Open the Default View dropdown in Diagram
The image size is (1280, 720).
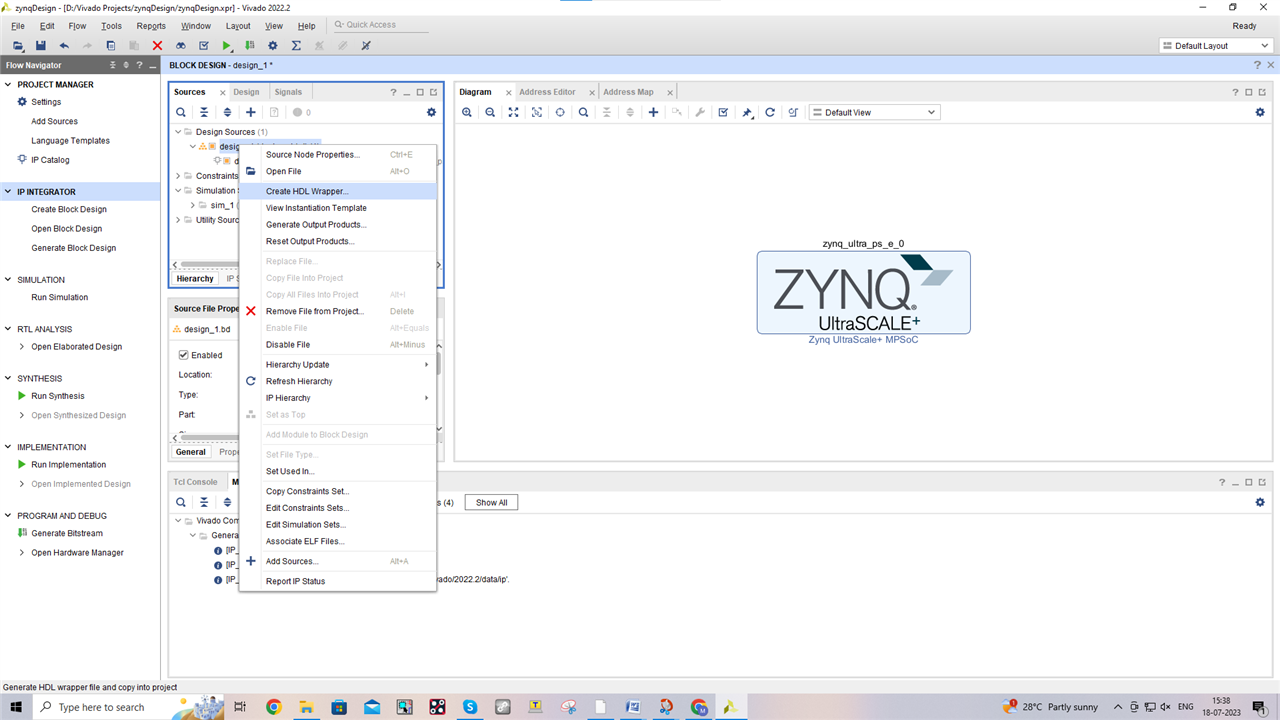pyautogui.click(x=874, y=112)
